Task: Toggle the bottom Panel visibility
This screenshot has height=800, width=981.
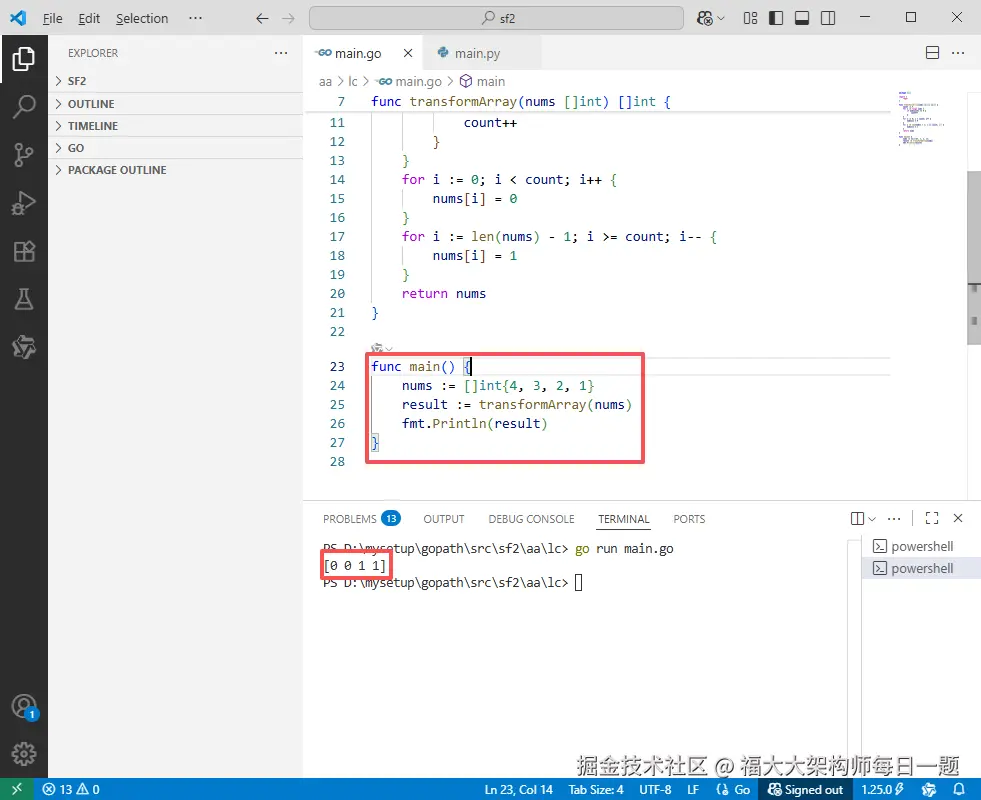Action: 802,18
